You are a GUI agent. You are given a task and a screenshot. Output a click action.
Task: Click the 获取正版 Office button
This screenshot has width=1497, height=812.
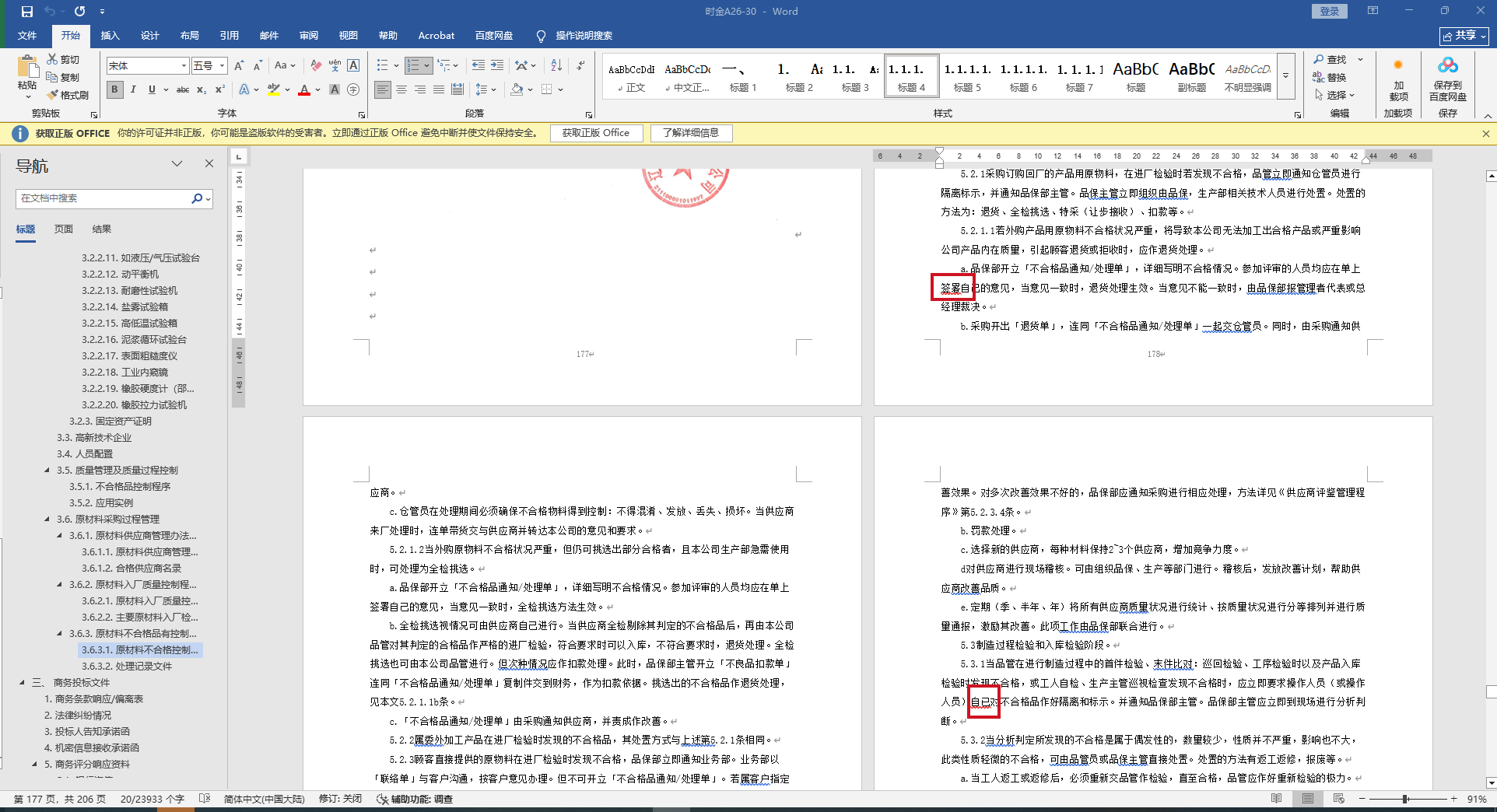pos(596,133)
